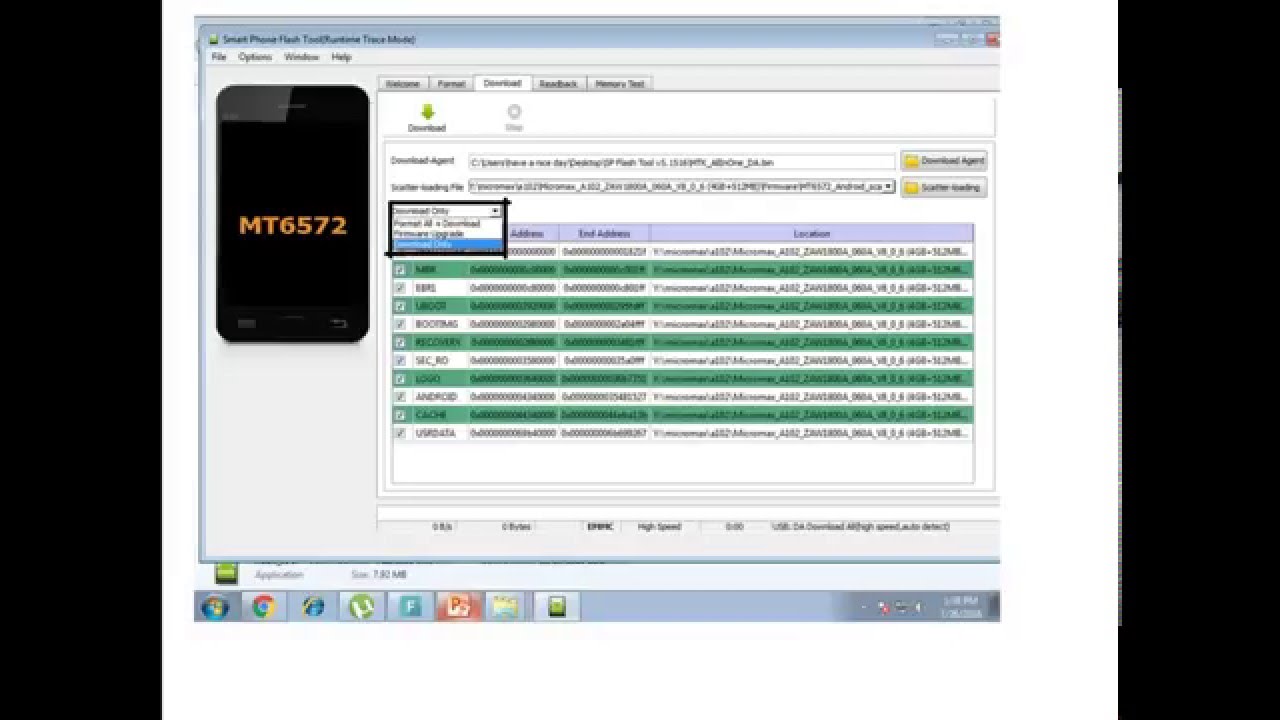This screenshot has width=1280, height=720.
Task: Open the Windows Start button
Action: 215,606
